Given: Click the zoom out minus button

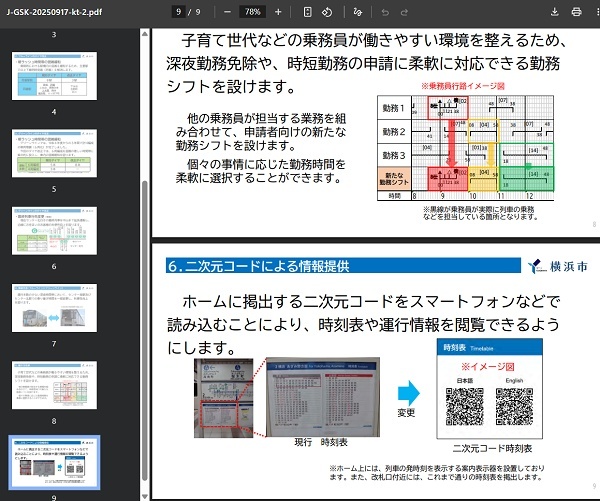Looking at the screenshot, I should [228, 11].
